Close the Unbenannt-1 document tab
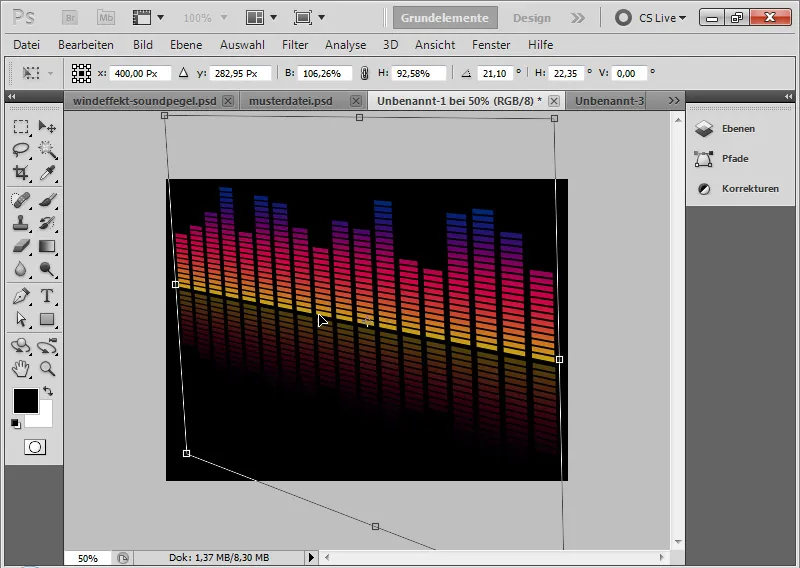The height and width of the screenshot is (568, 800). click(554, 101)
